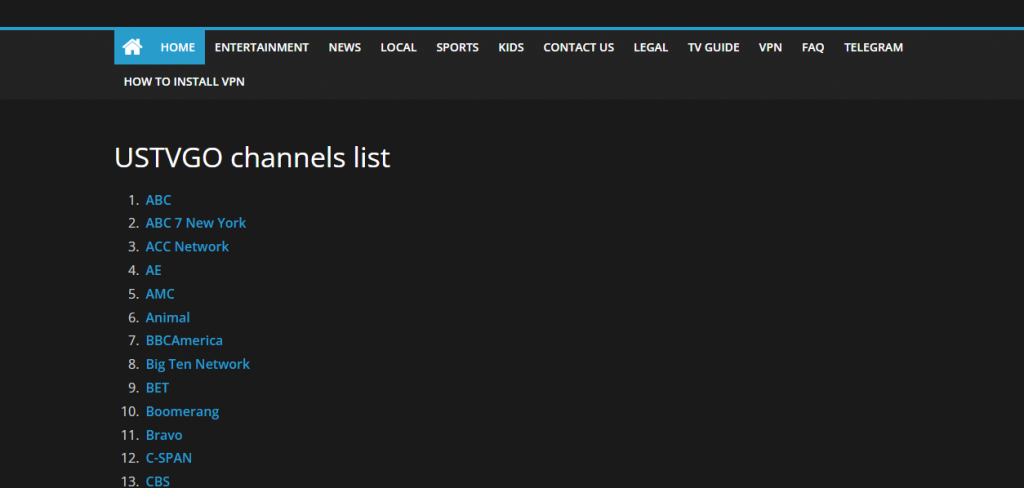Open HOW TO INSTALL VPN page
This screenshot has height=488, width=1024.
coord(184,82)
